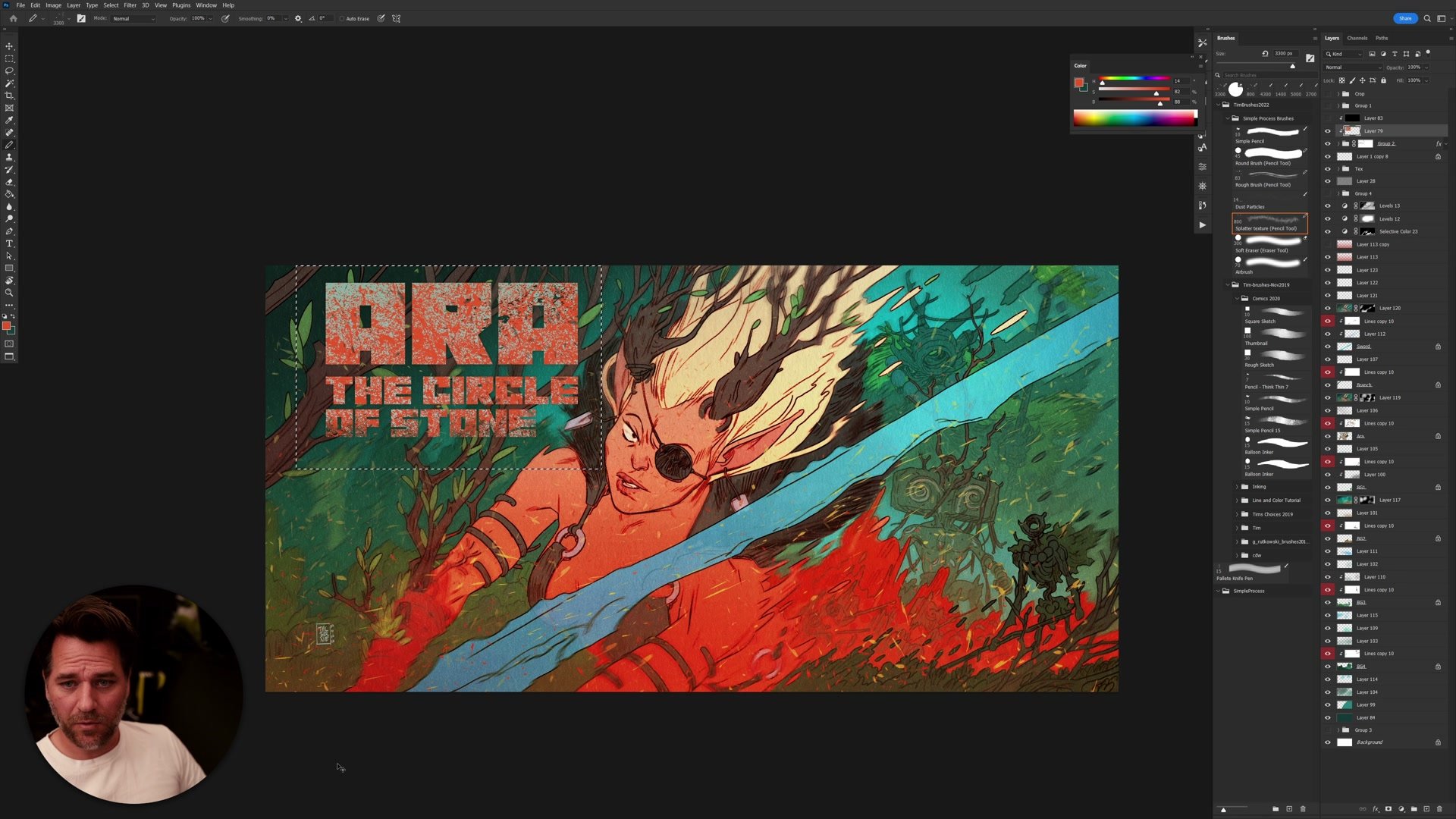
Task: Create a new layer in the Layers panel
Action: [1427, 809]
